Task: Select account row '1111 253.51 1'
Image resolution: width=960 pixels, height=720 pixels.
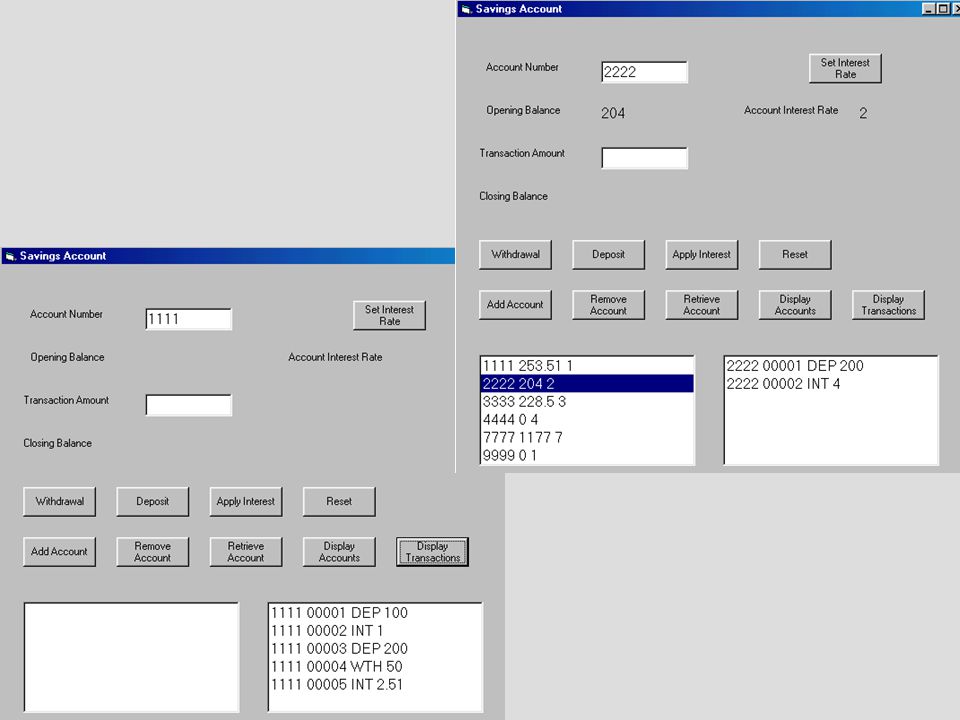Action: (587, 366)
